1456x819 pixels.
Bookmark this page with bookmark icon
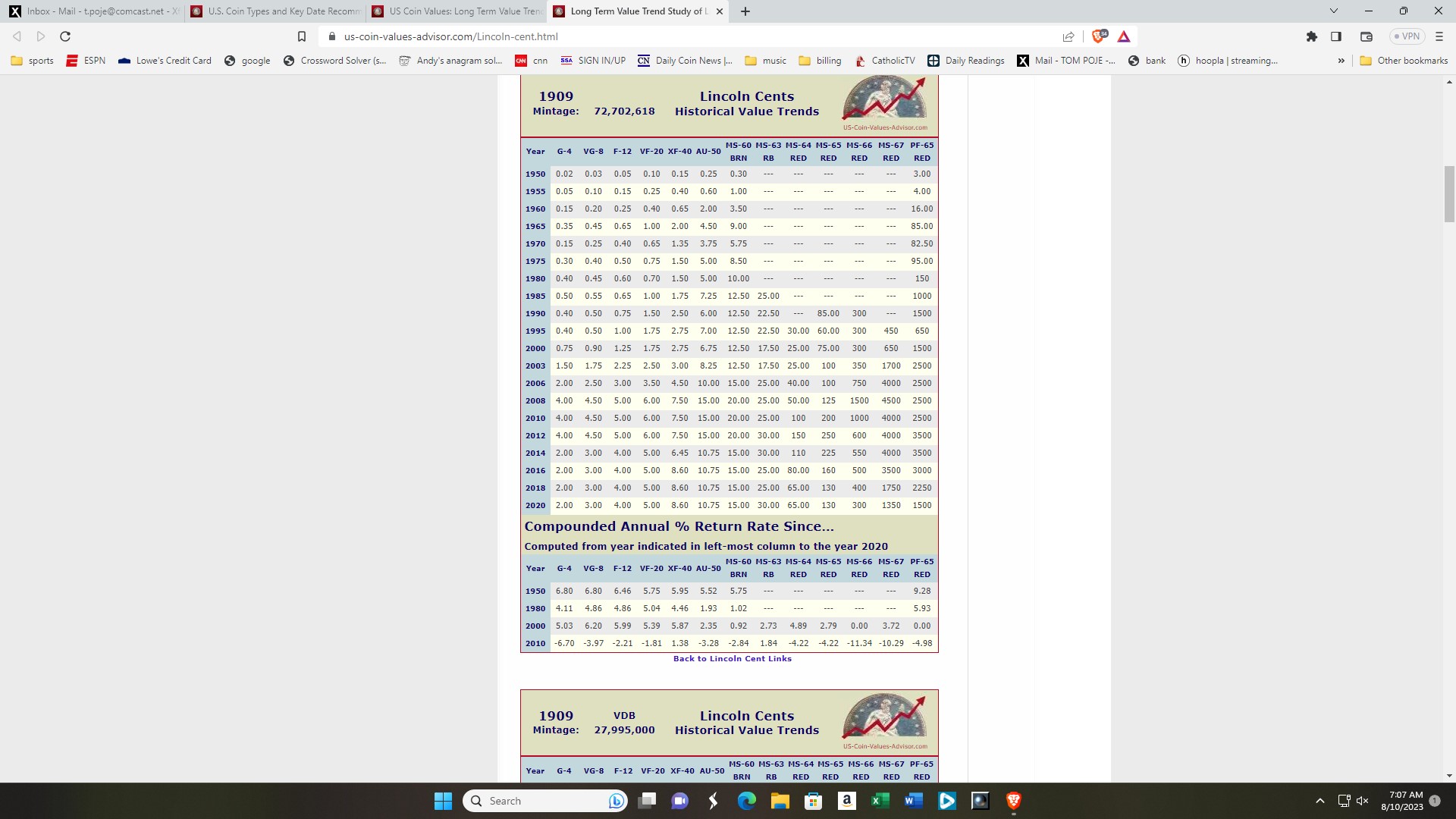coord(301,36)
